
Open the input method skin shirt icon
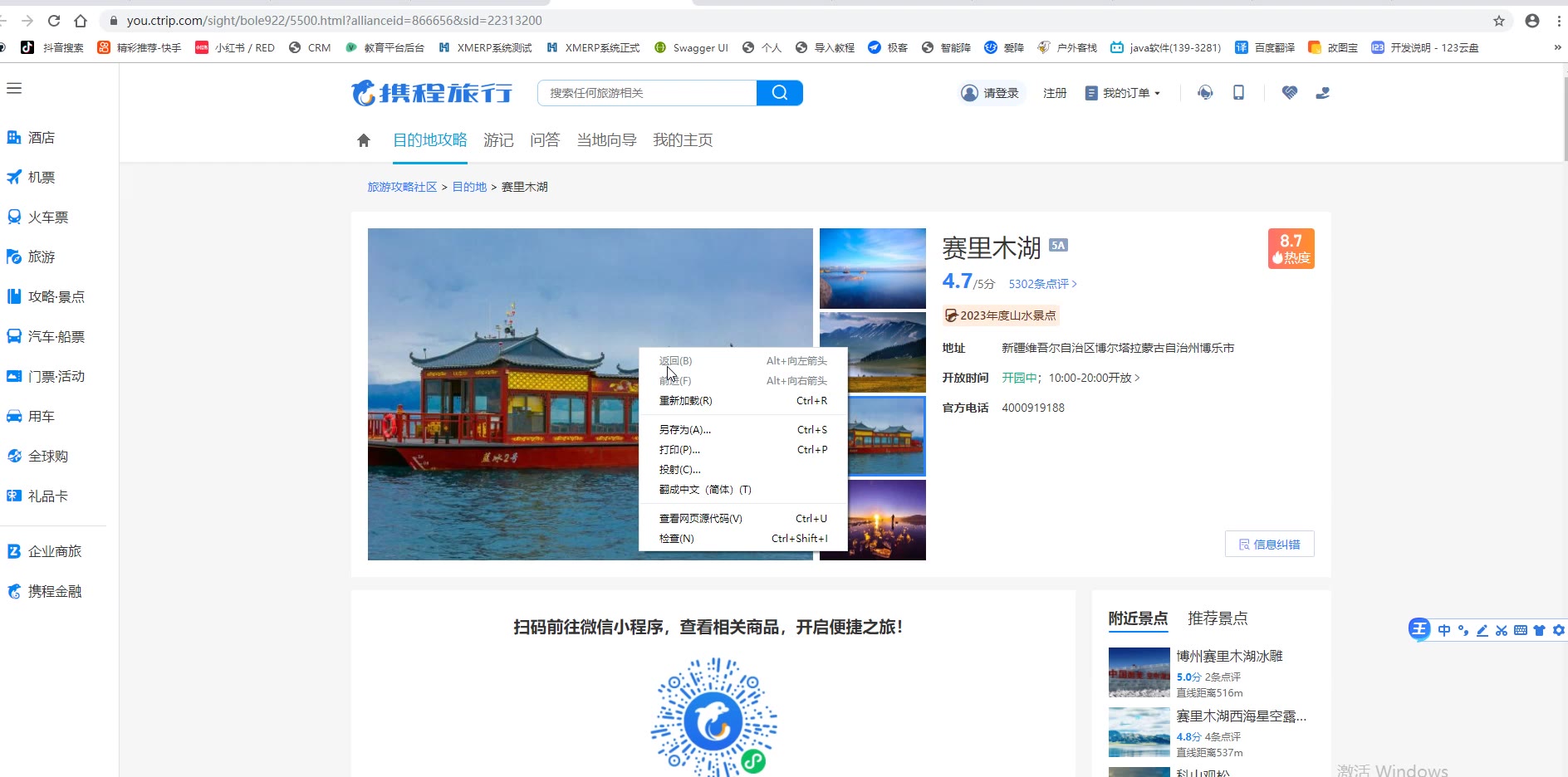(x=1540, y=630)
